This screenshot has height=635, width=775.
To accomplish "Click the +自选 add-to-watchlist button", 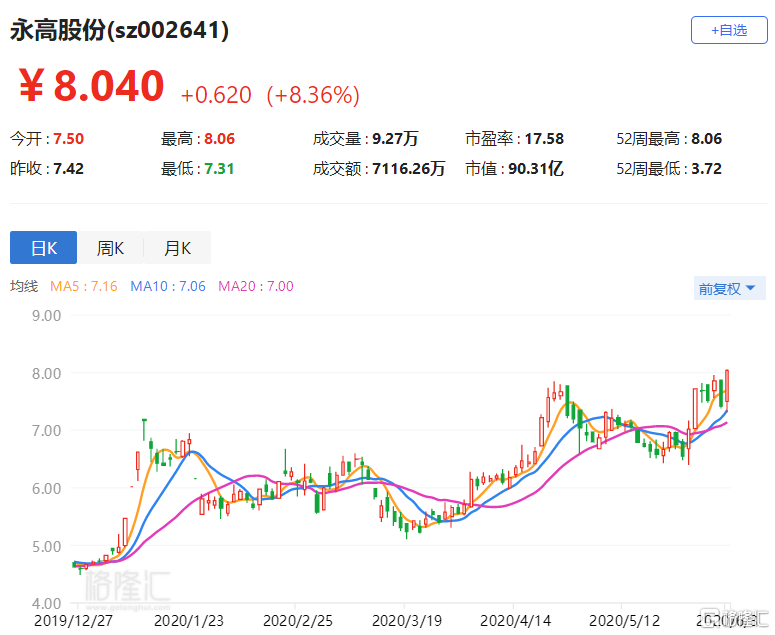I will pos(729,30).
